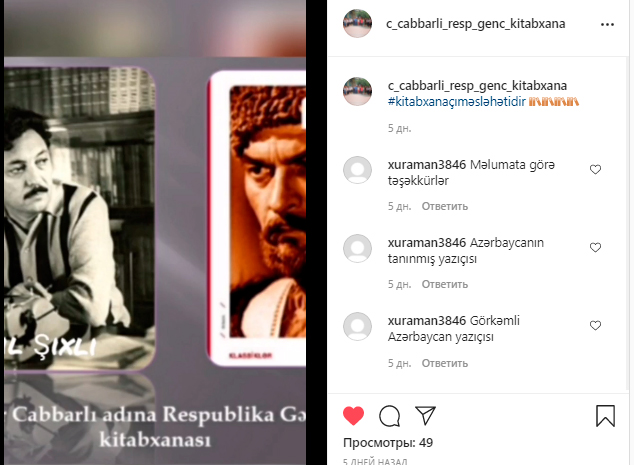Open xuraman3846 avatar on first comment
The image size is (634, 465).
(357, 170)
